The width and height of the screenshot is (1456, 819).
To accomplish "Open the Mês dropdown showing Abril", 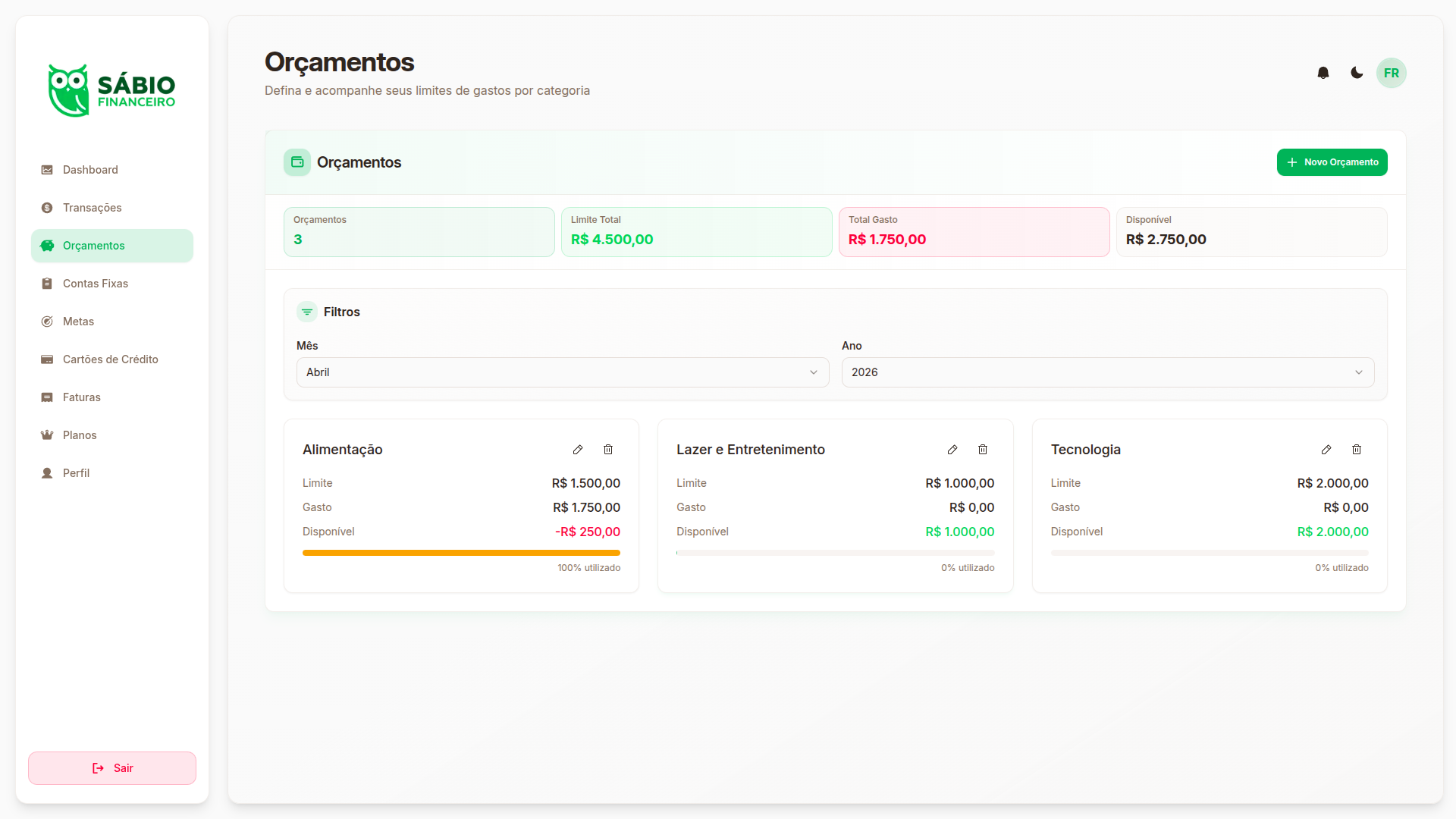I will 563,372.
